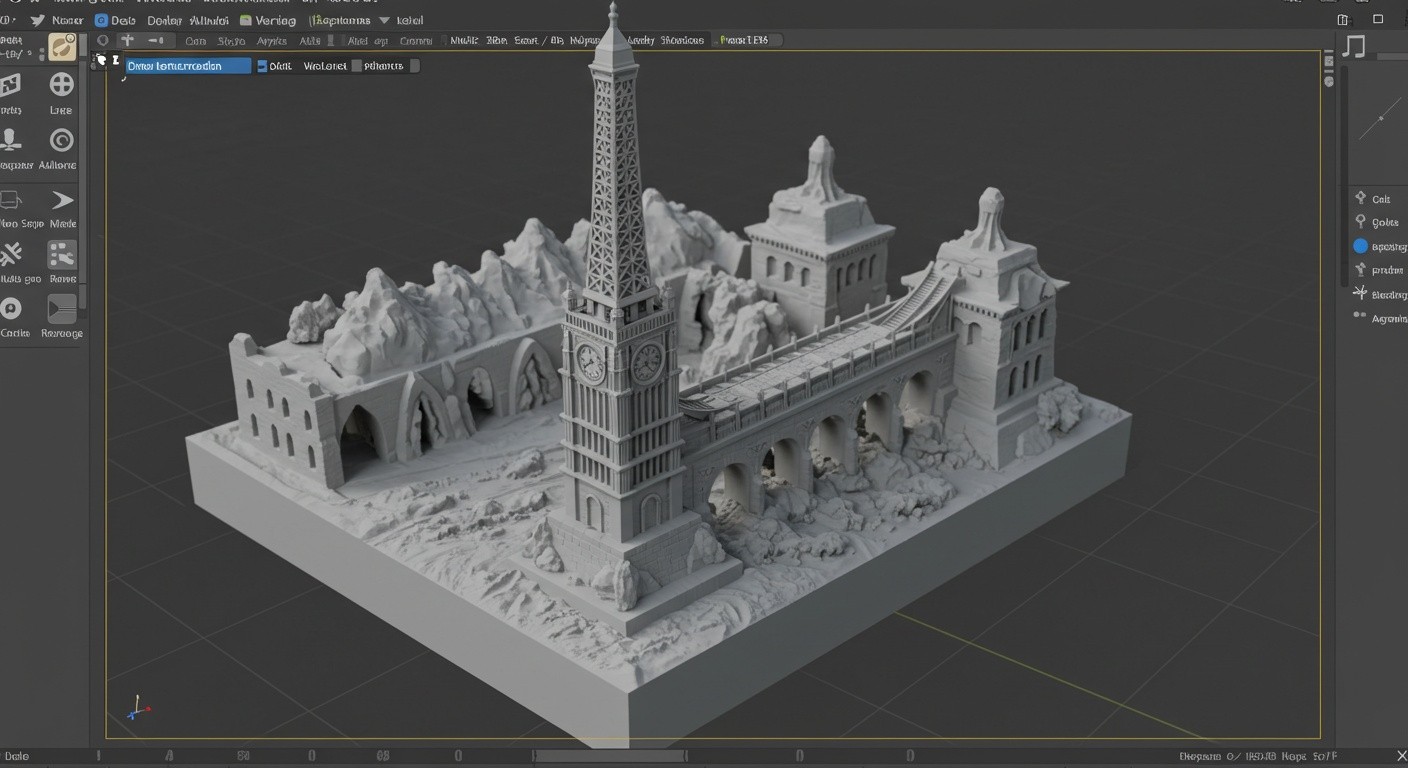Click the music note icon in right panel
Screen dimensions: 1408x768
[x=1355, y=47]
